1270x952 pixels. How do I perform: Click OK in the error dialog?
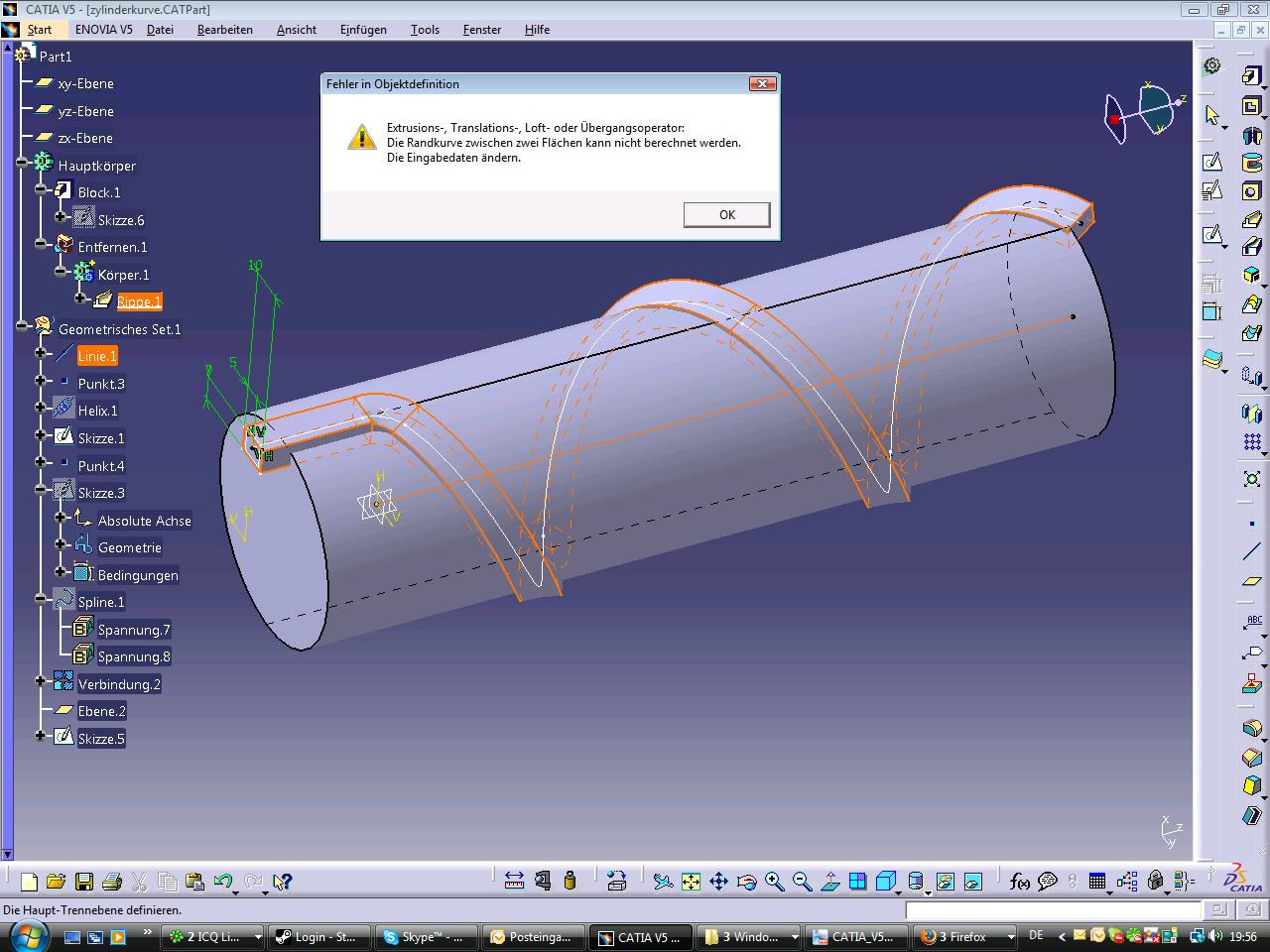[726, 215]
